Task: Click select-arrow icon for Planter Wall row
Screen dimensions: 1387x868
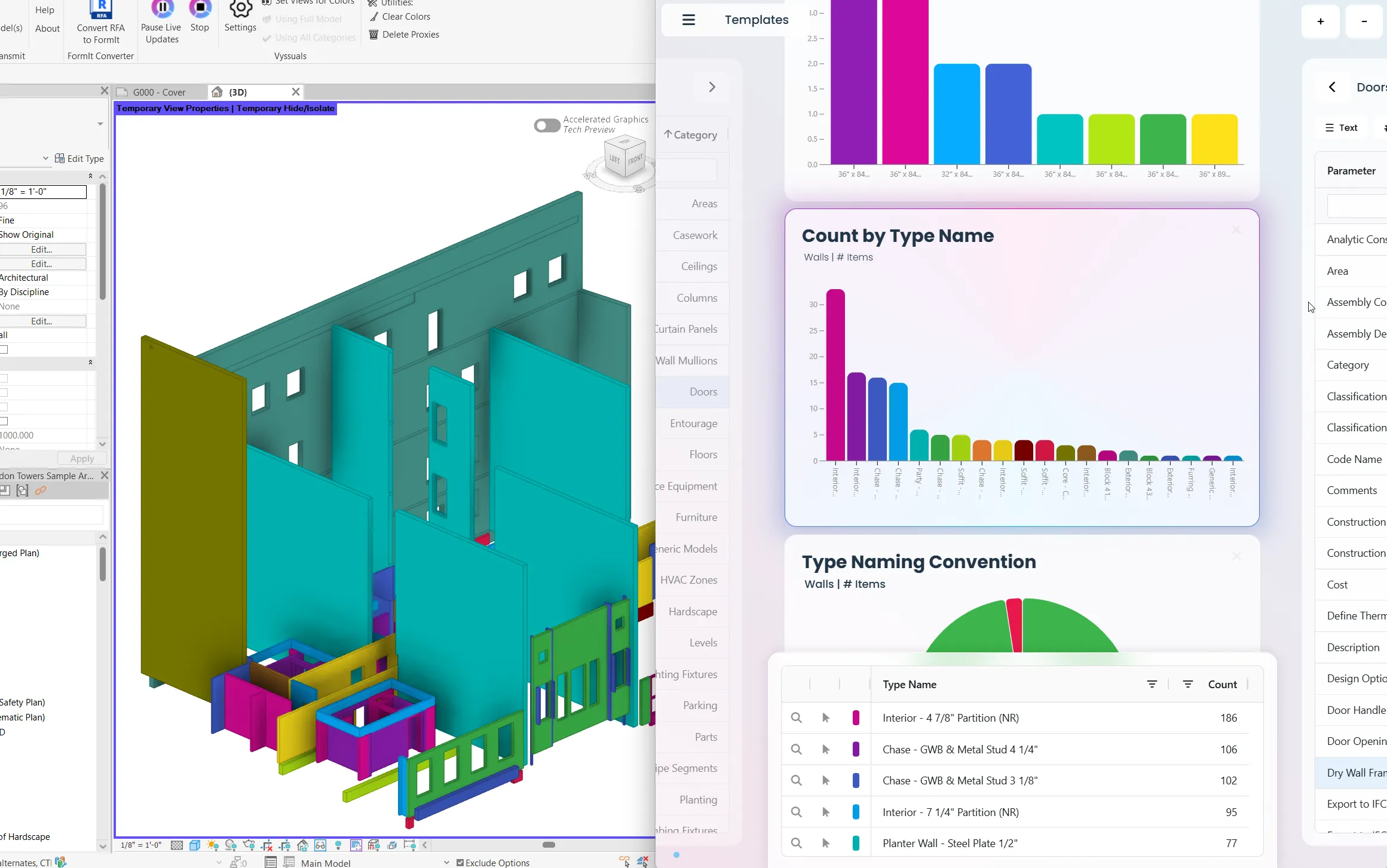Action: (x=826, y=843)
